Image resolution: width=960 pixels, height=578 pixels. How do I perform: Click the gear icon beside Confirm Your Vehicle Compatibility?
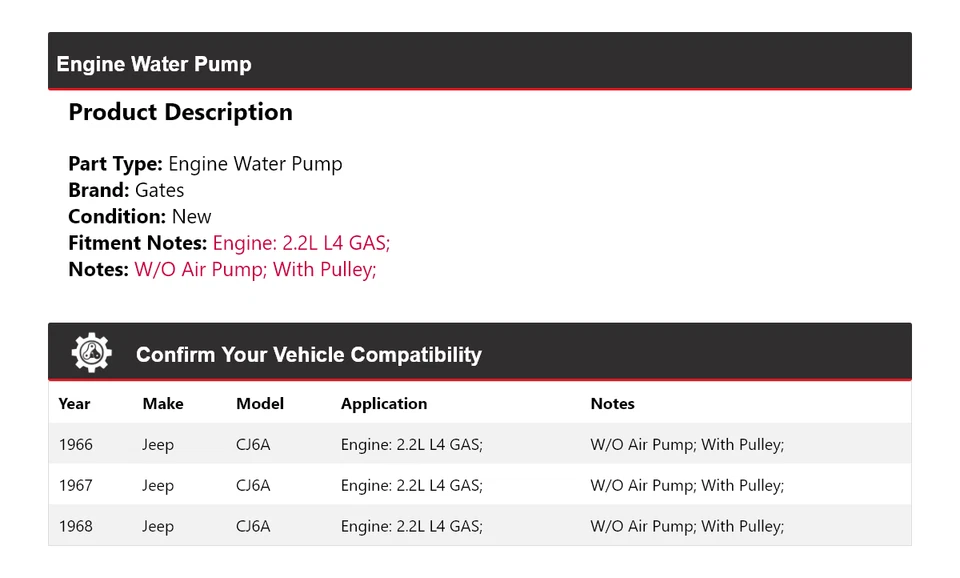pyautogui.click(x=91, y=353)
